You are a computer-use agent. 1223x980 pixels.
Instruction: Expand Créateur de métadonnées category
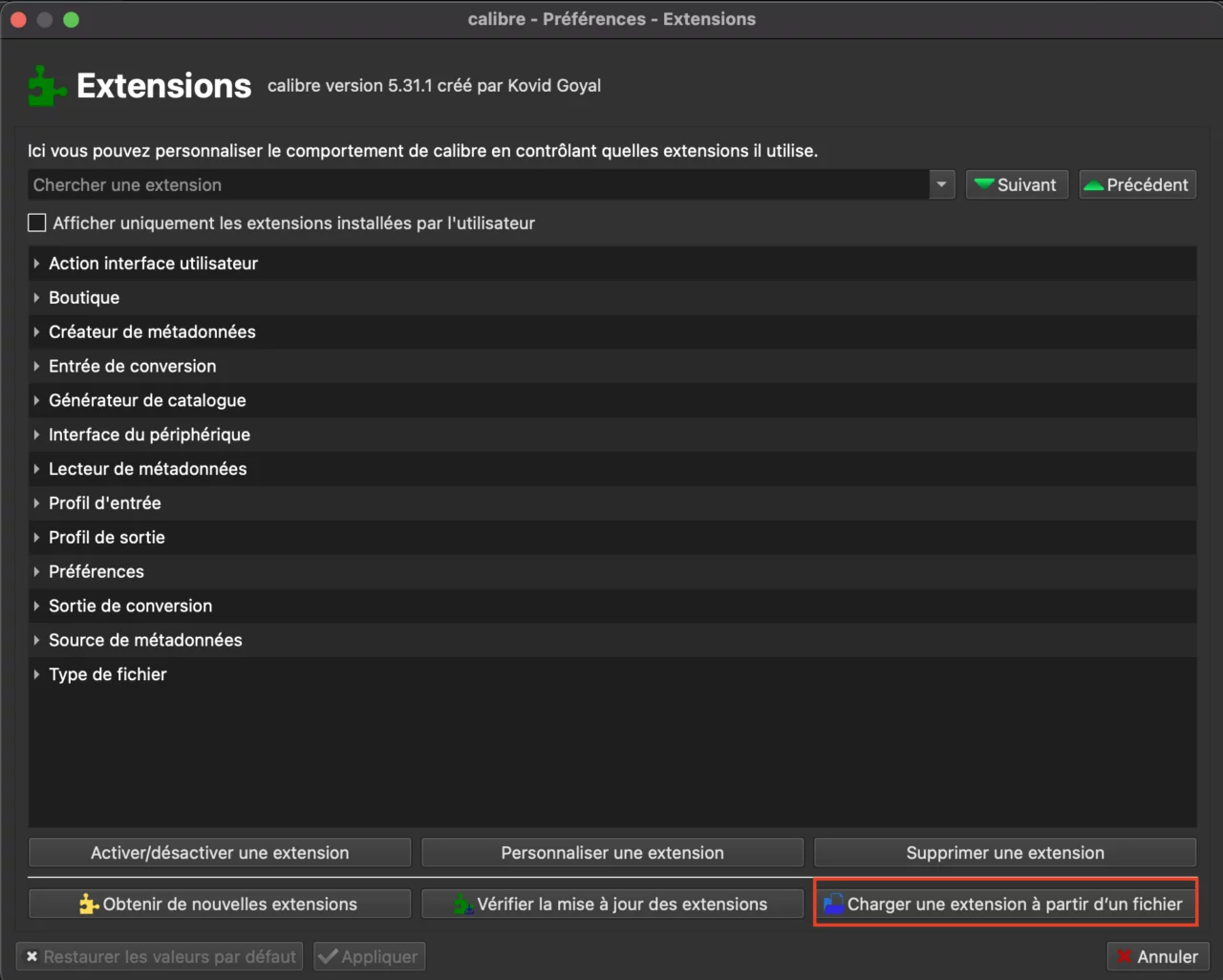[36, 331]
